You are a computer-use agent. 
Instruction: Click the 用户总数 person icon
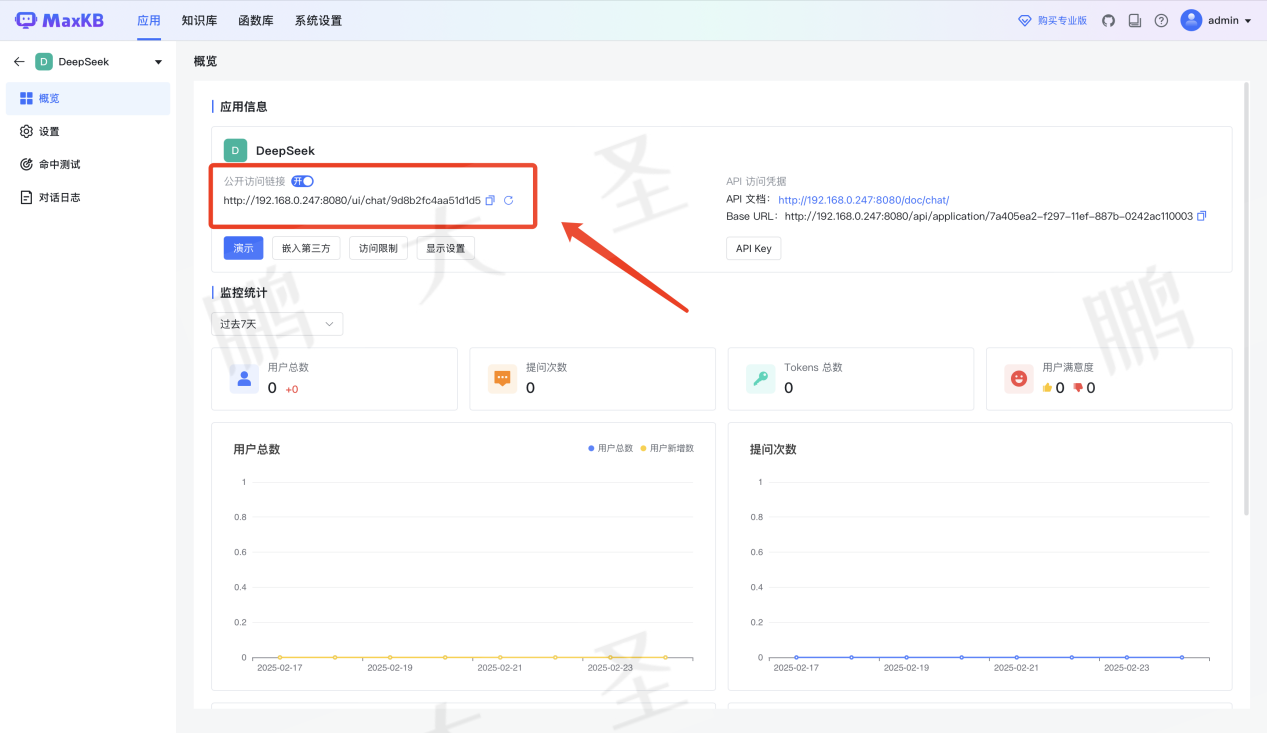[244, 379]
